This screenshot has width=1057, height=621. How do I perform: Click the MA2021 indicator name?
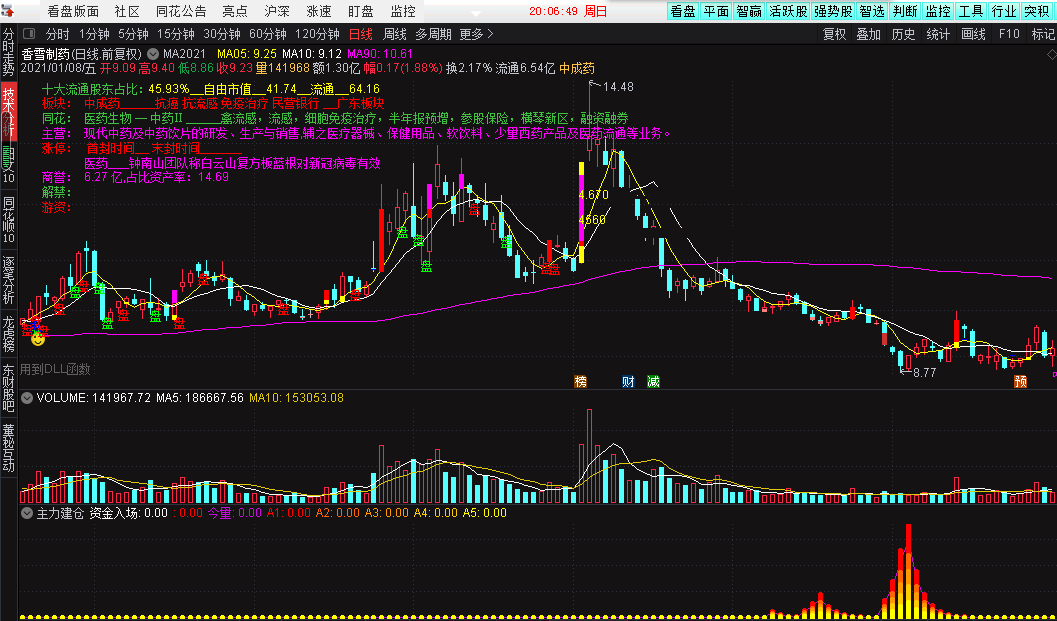(x=184, y=54)
